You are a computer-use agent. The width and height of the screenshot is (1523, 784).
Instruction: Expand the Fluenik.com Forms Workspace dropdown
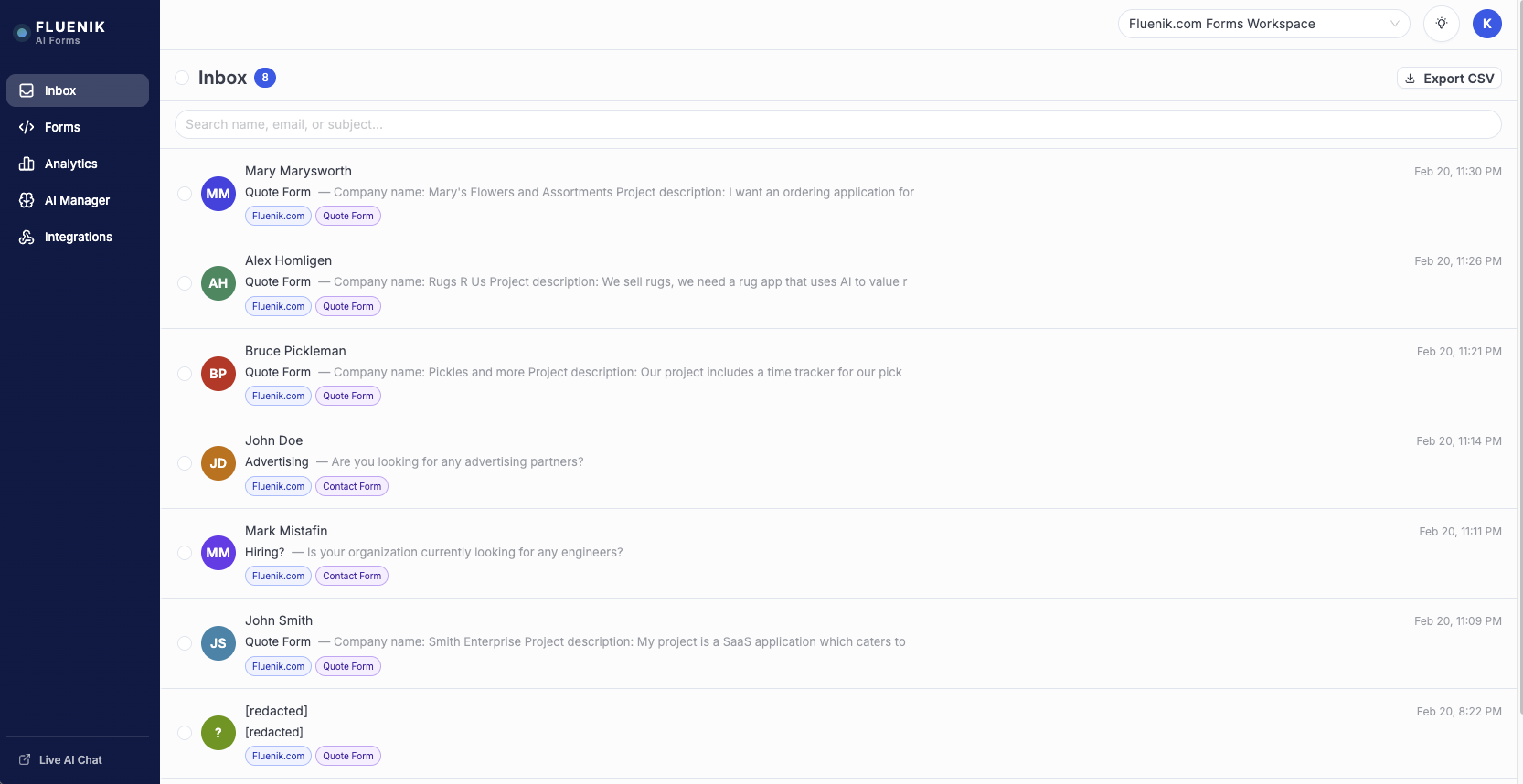point(1263,24)
